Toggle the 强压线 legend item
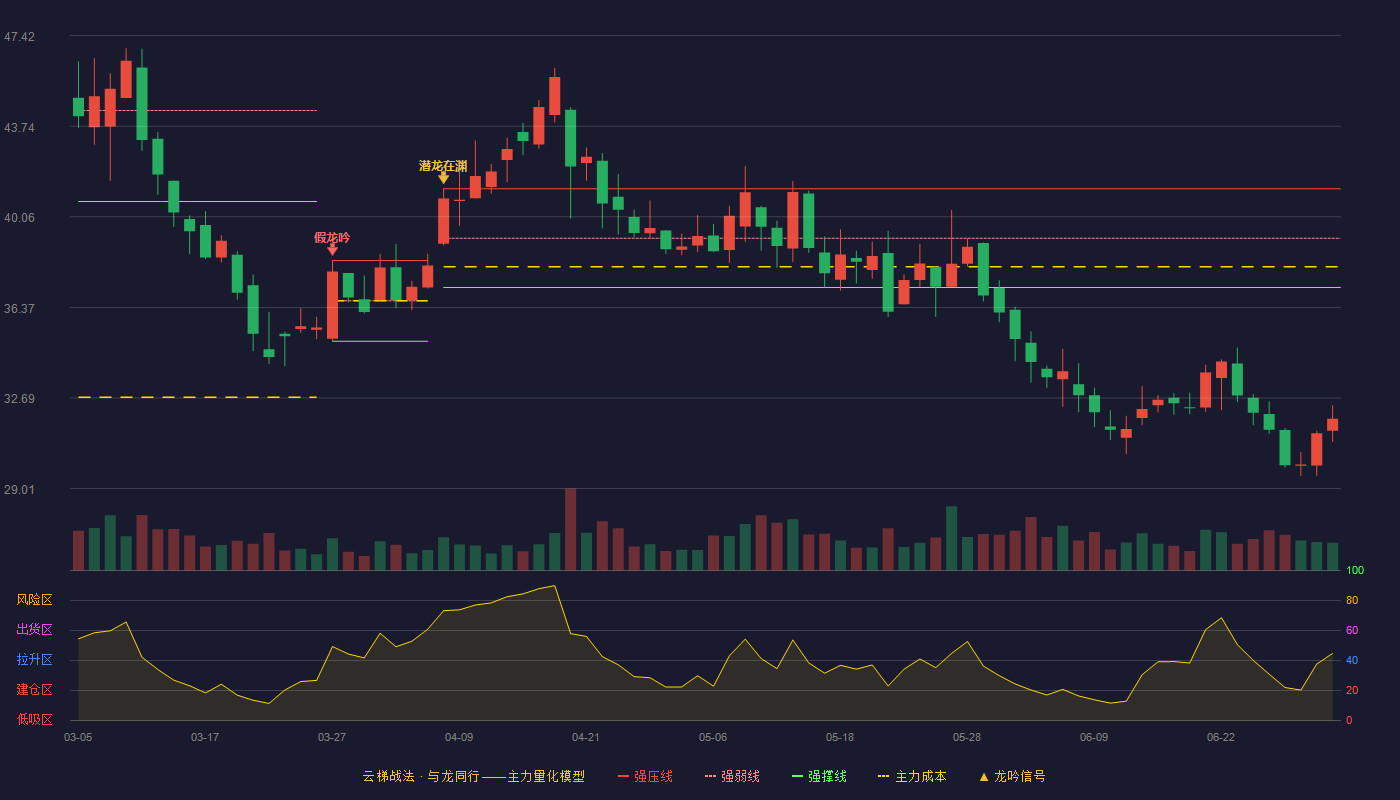Screen dimensions: 1400x800 click(x=645, y=776)
